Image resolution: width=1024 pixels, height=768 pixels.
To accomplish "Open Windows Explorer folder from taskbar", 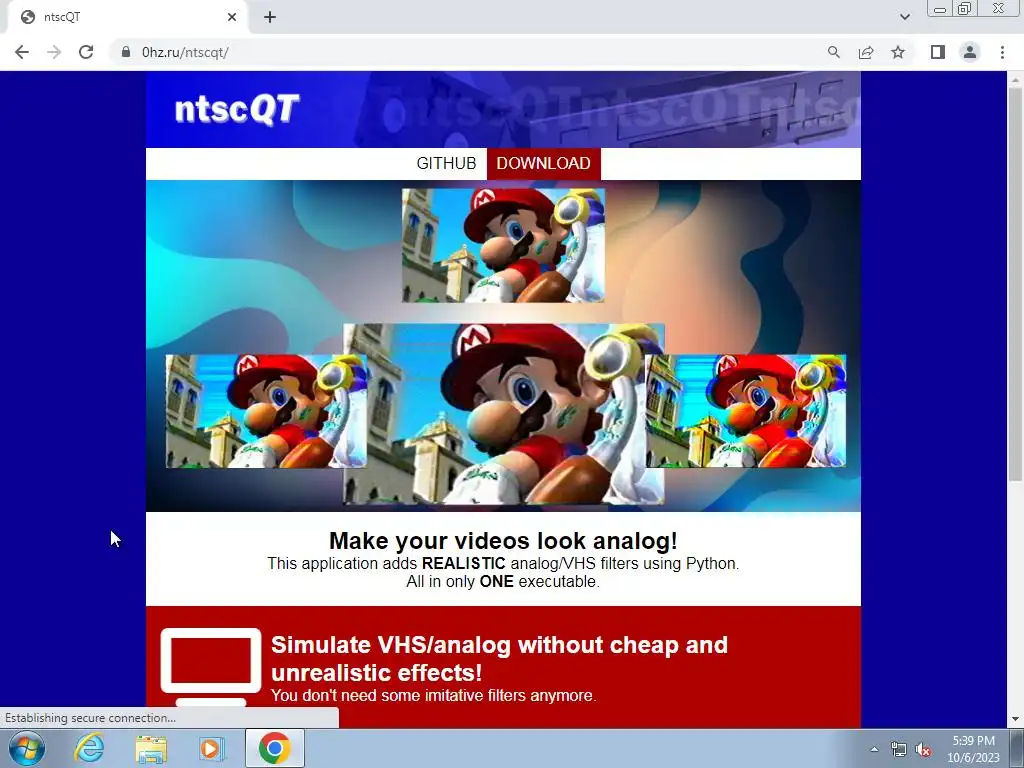I will point(152,748).
